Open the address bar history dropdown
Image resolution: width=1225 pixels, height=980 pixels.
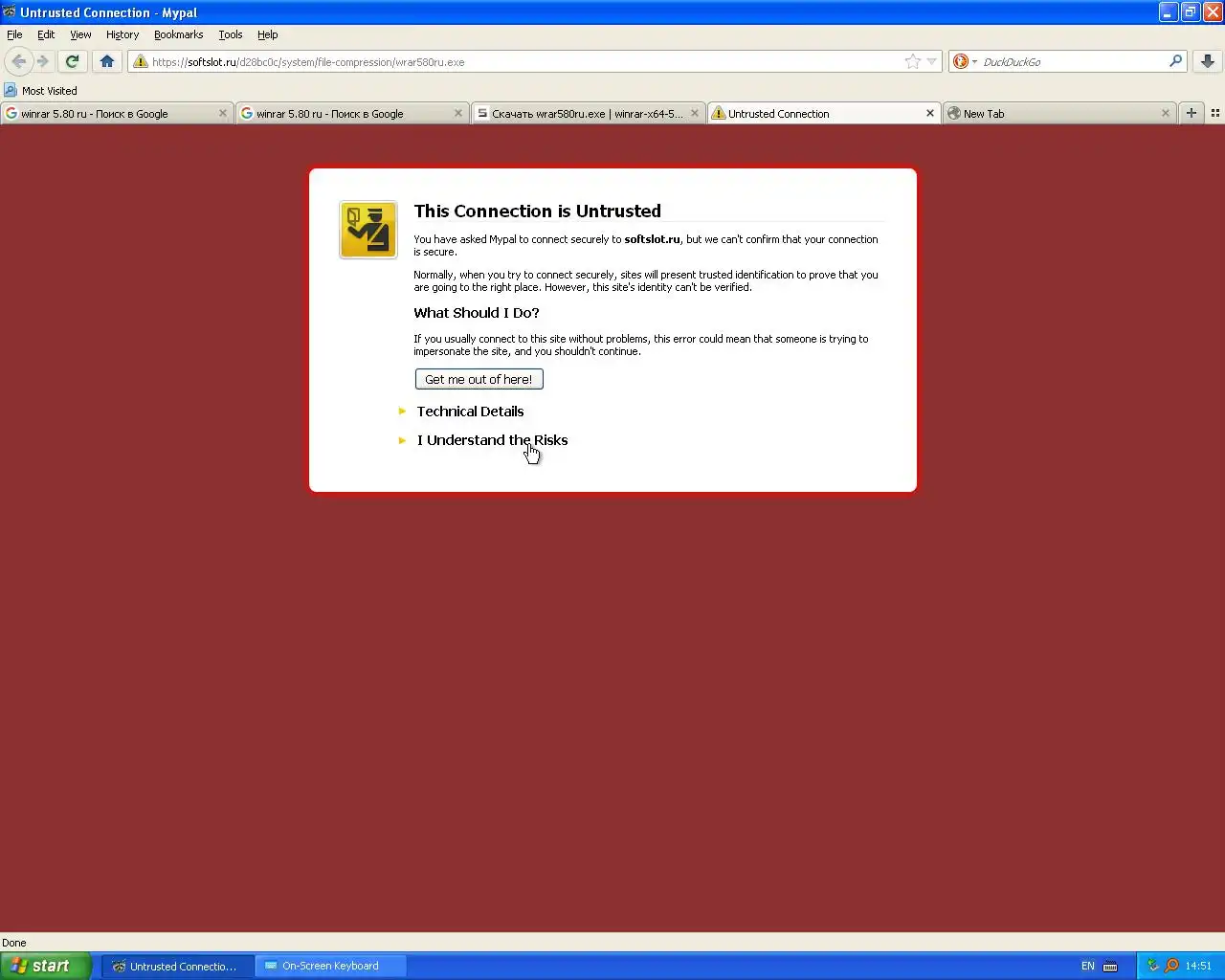coord(932,61)
